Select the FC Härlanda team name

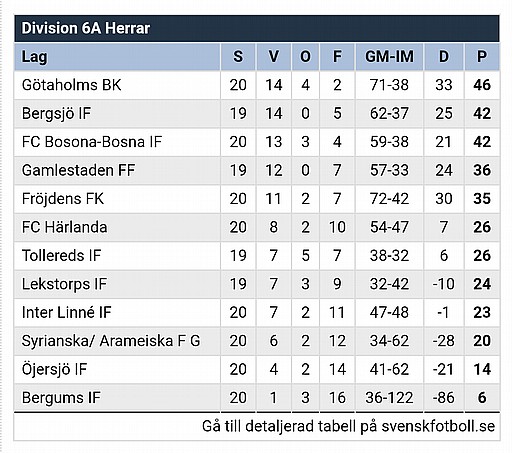[x=65, y=227]
